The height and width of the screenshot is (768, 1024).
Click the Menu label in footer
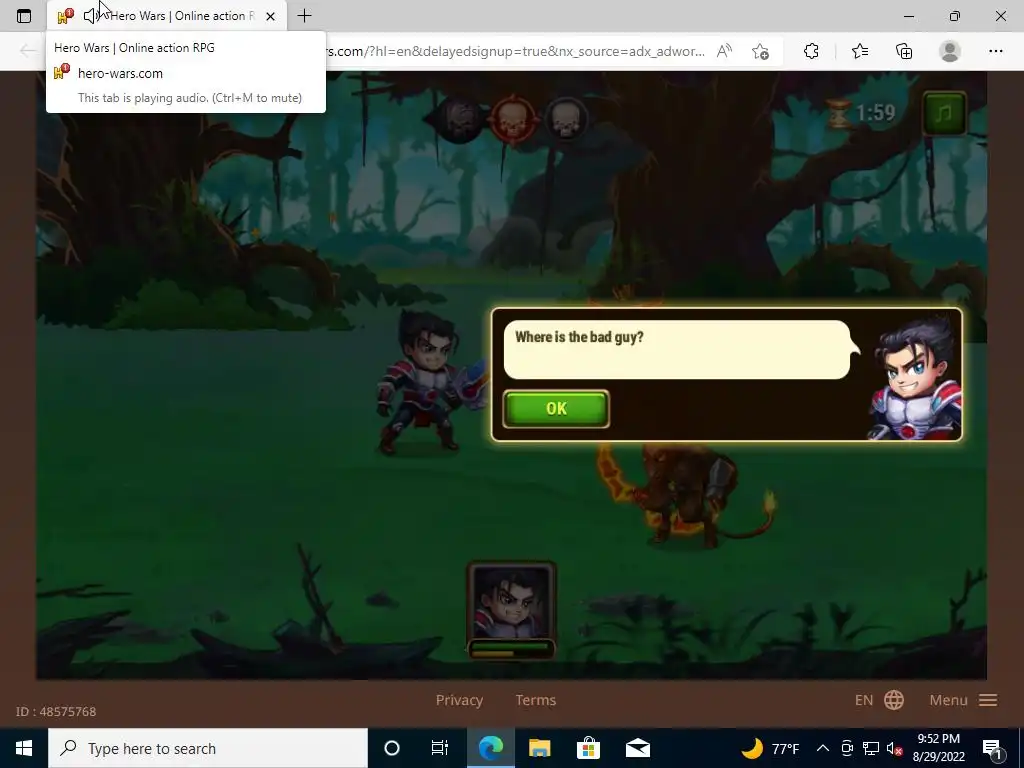pyautogui.click(x=948, y=700)
